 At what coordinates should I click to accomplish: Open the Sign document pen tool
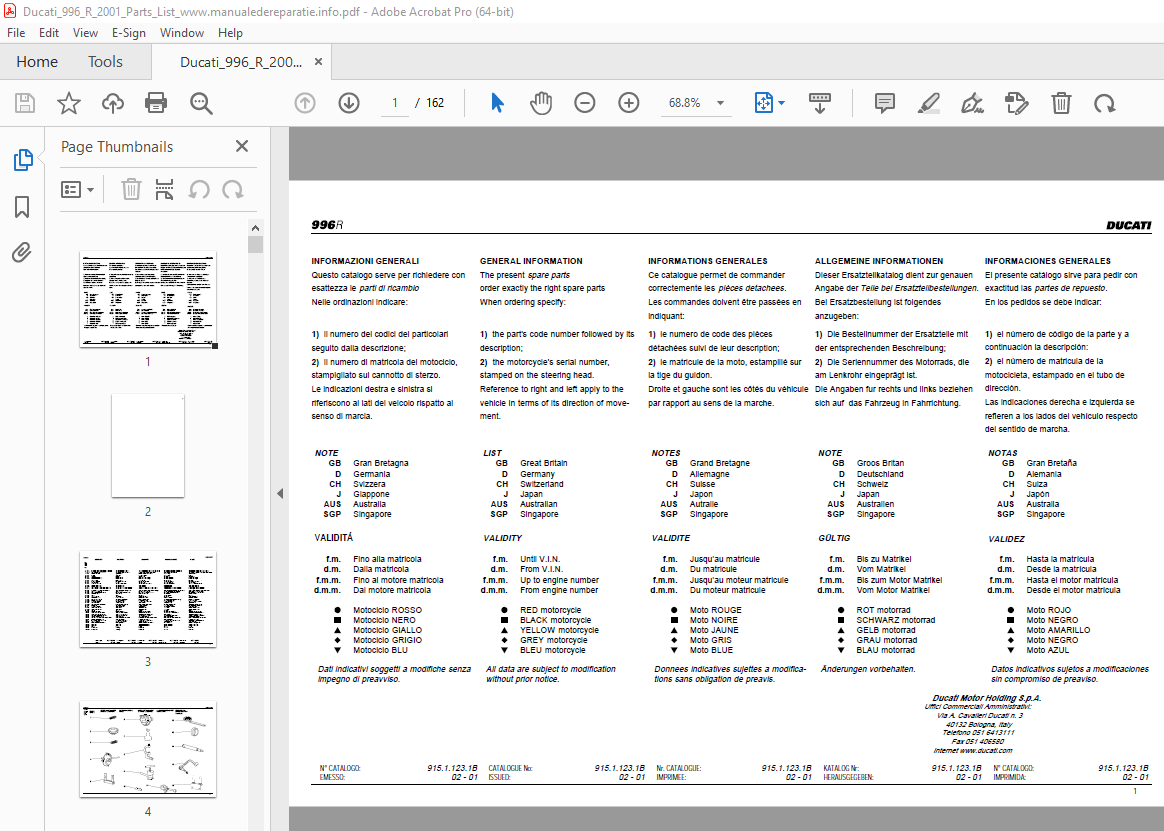click(972, 102)
